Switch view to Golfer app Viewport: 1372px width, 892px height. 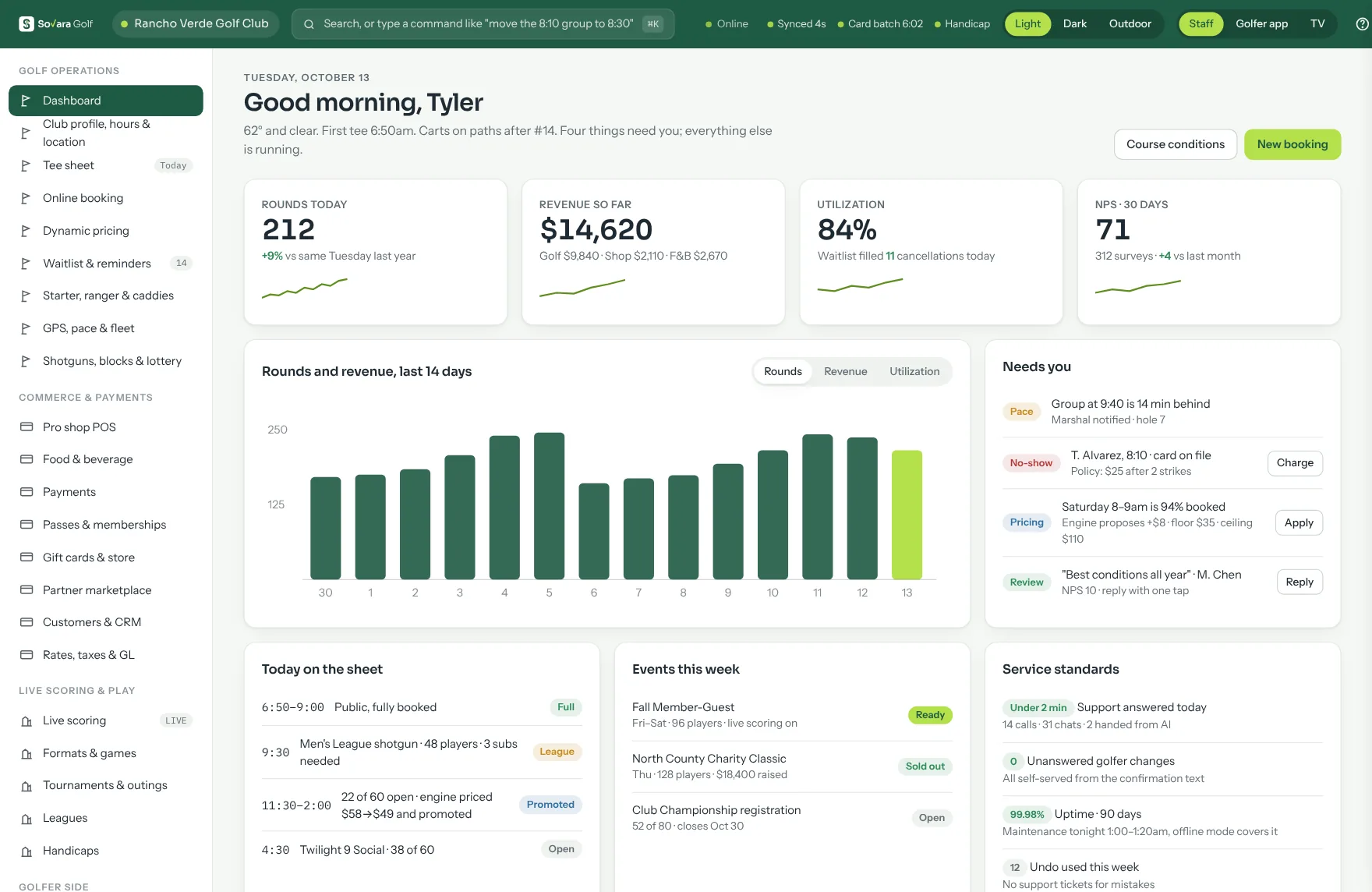(x=1261, y=24)
